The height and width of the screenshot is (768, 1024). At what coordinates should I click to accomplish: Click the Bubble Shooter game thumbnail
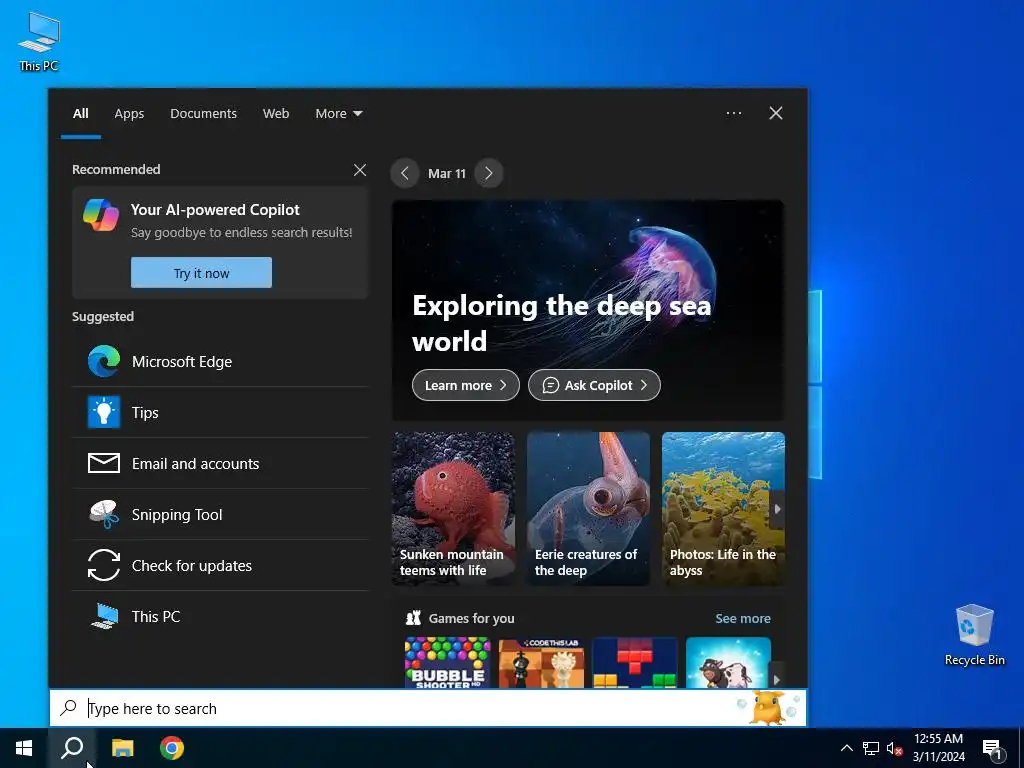pos(447,662)
